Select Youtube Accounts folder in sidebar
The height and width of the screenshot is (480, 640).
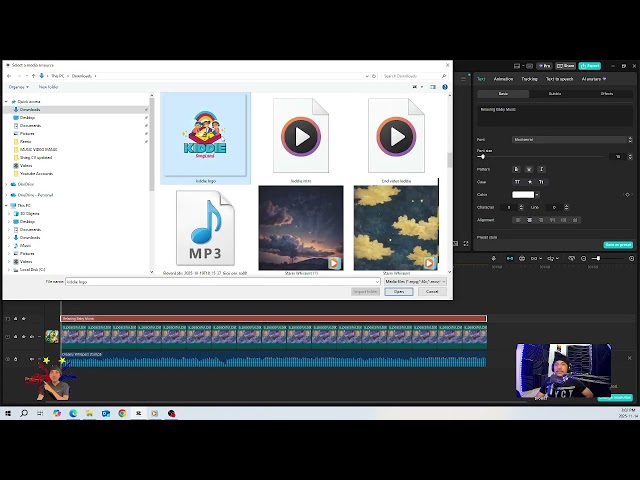[36, 173]
